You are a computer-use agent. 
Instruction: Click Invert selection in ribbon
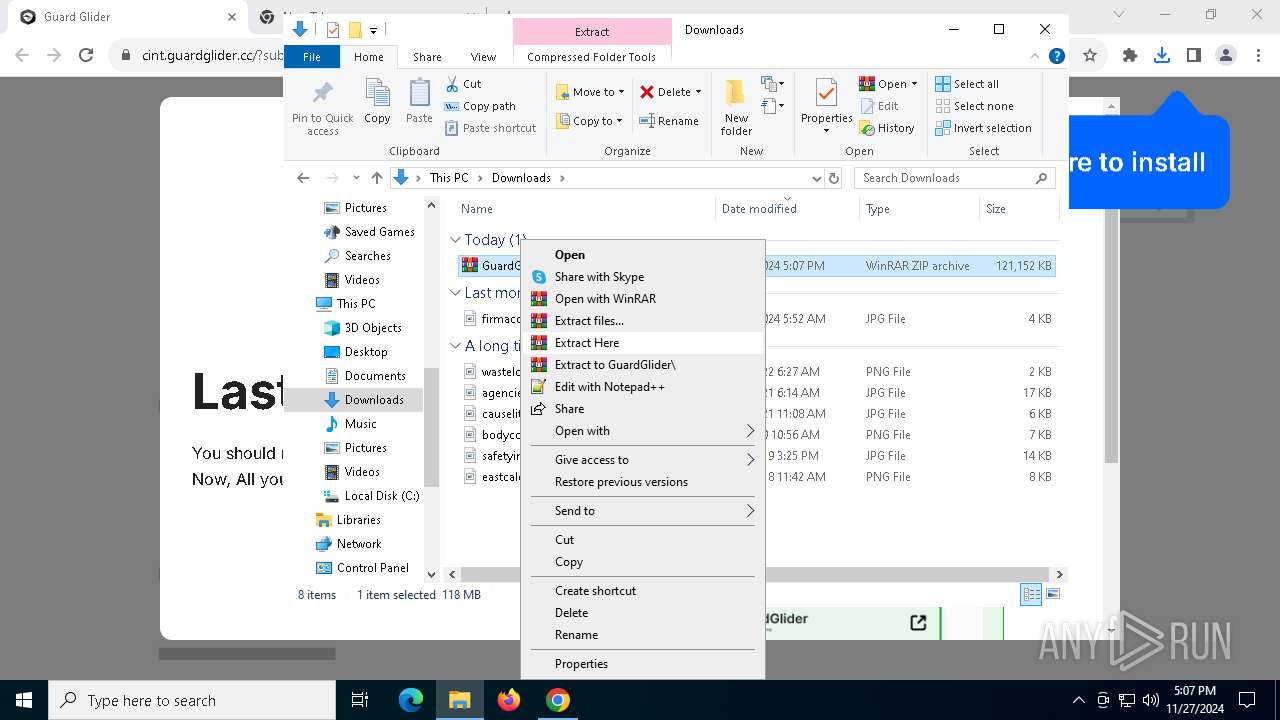click(x=983, y=128)
